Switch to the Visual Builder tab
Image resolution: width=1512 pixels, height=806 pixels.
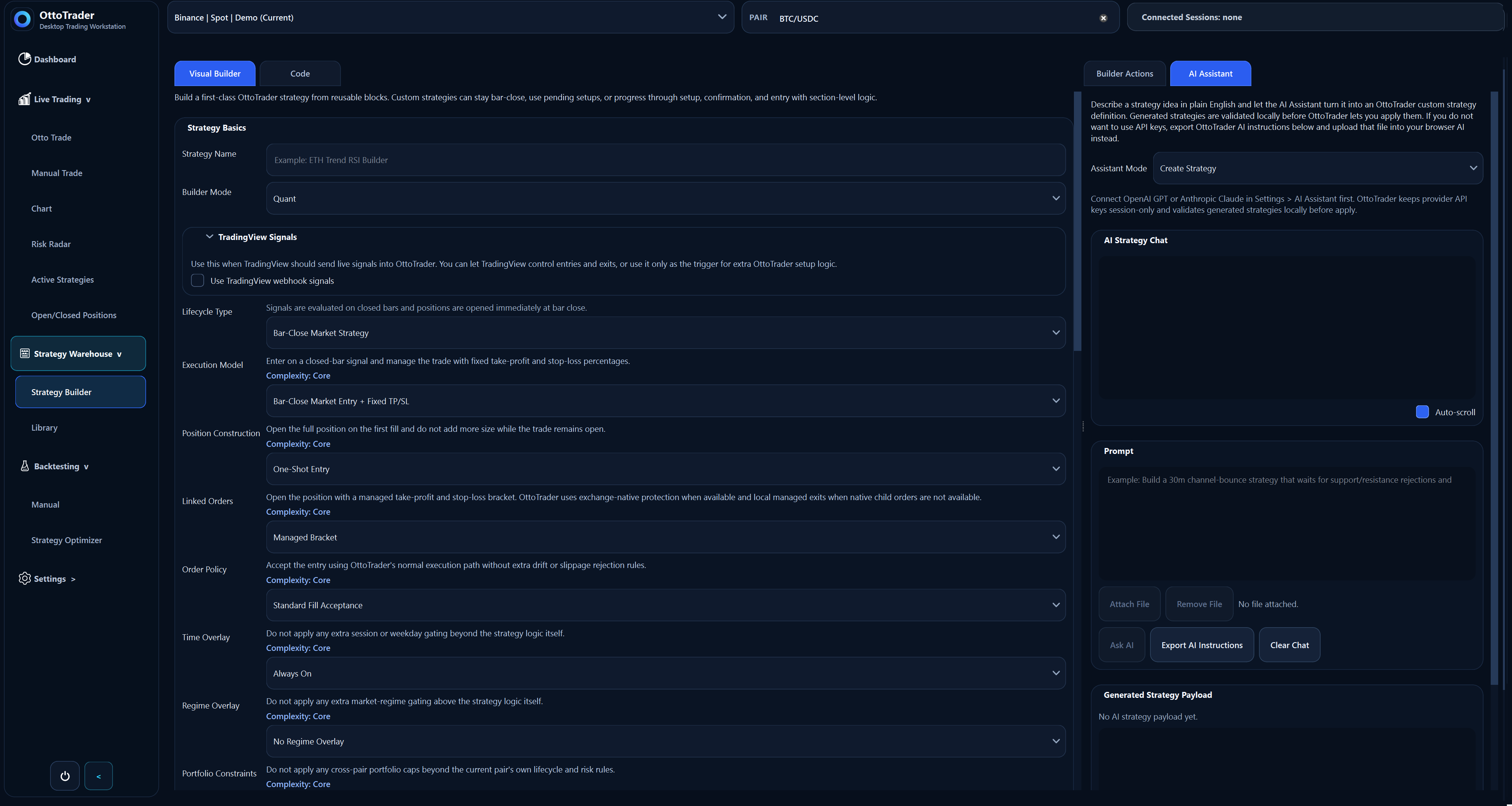[215, 73]
